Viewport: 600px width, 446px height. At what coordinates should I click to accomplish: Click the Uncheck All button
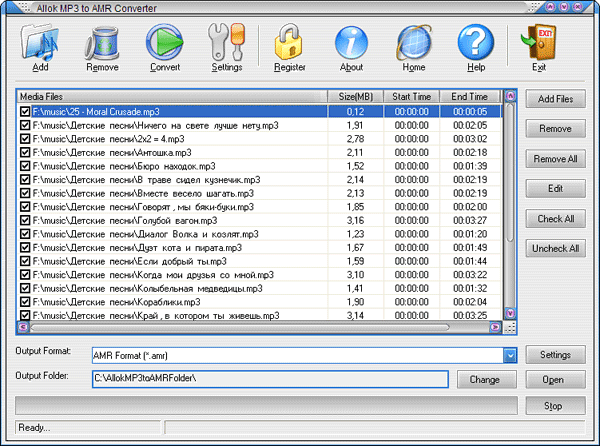tap(555, 249)
